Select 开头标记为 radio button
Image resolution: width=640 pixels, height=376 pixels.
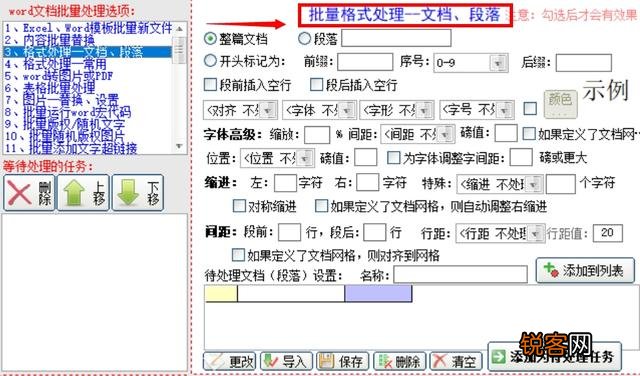pyautogui.click(x=210, y=61)
